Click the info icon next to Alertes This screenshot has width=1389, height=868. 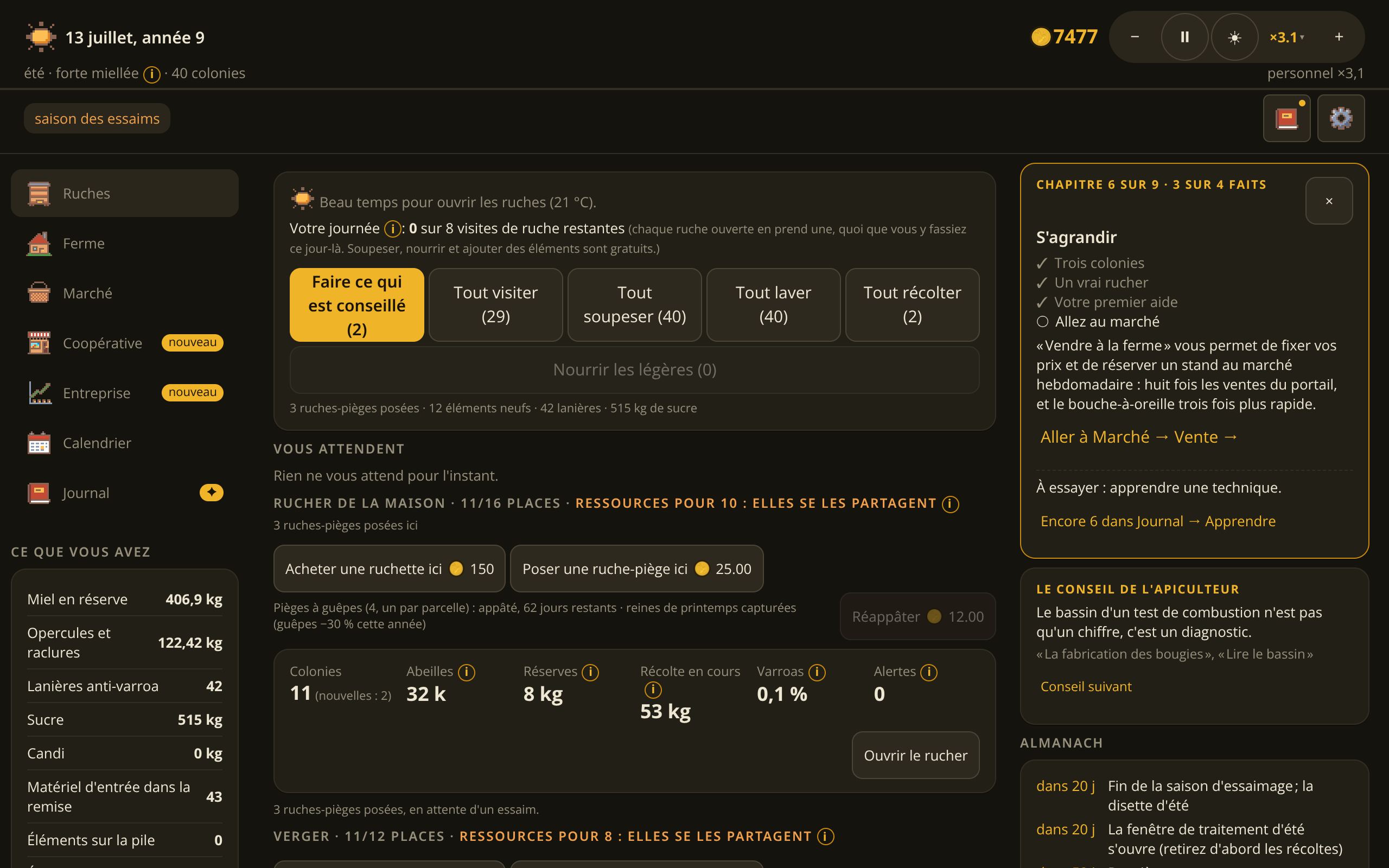click(929, 672)
